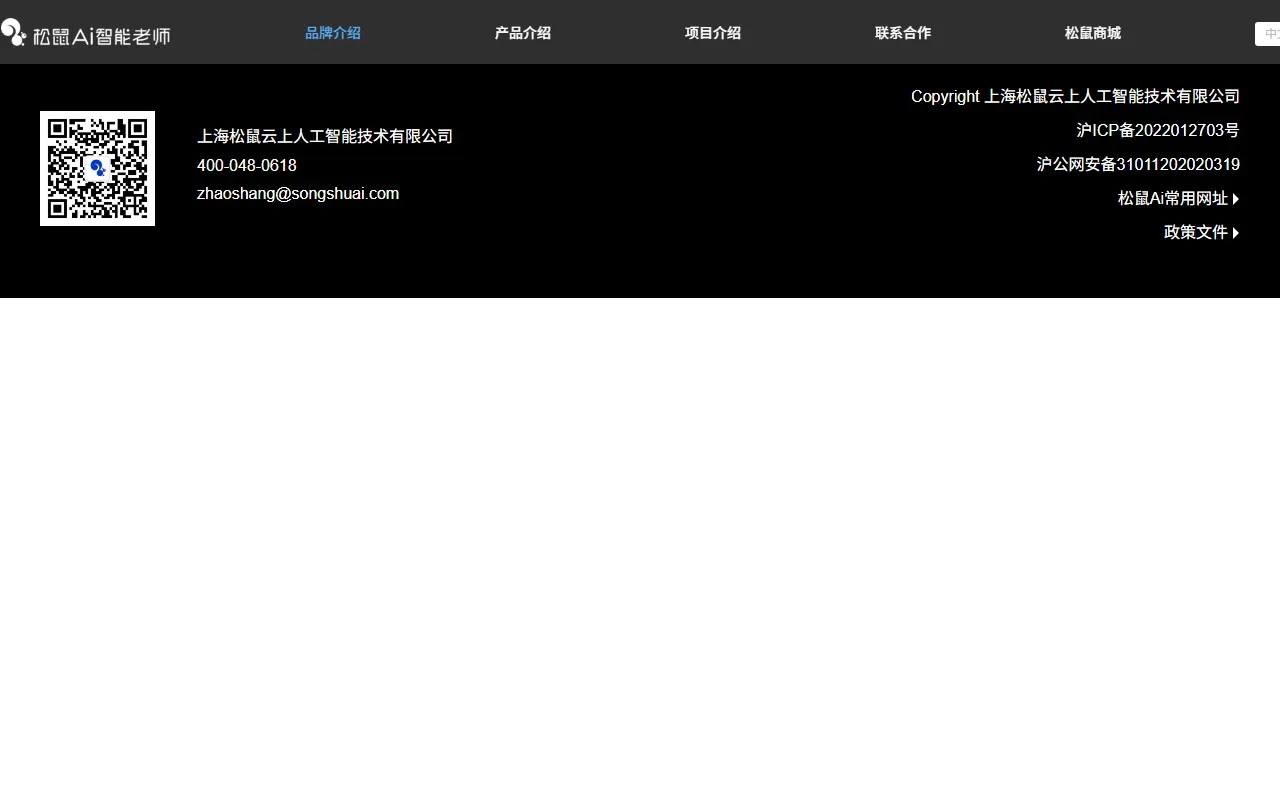
Task: Click the 松鼠Ai常用网址 text label
Action: (x=1172, y=198)
